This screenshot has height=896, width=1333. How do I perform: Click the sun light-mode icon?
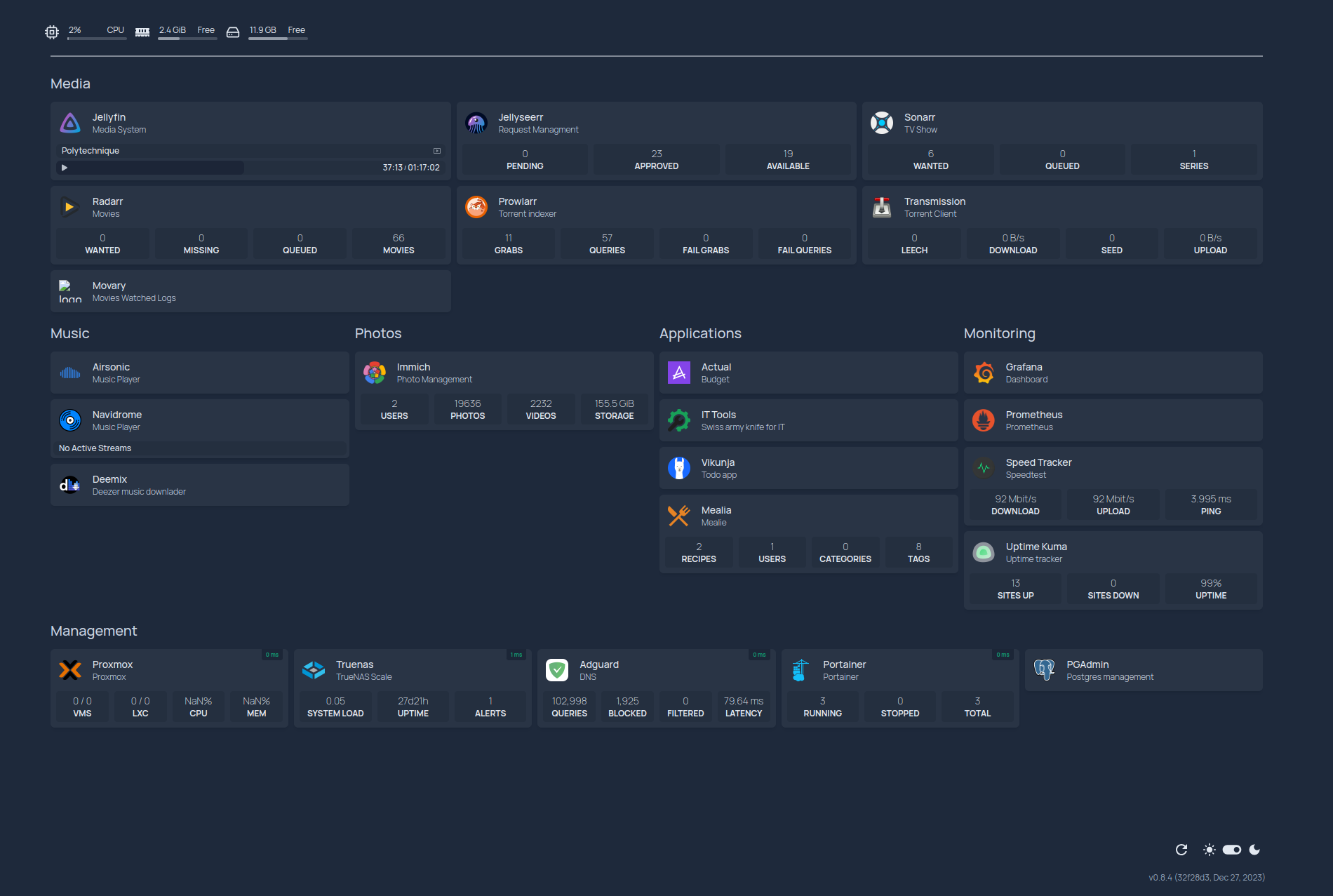[x=1210, y=850]
